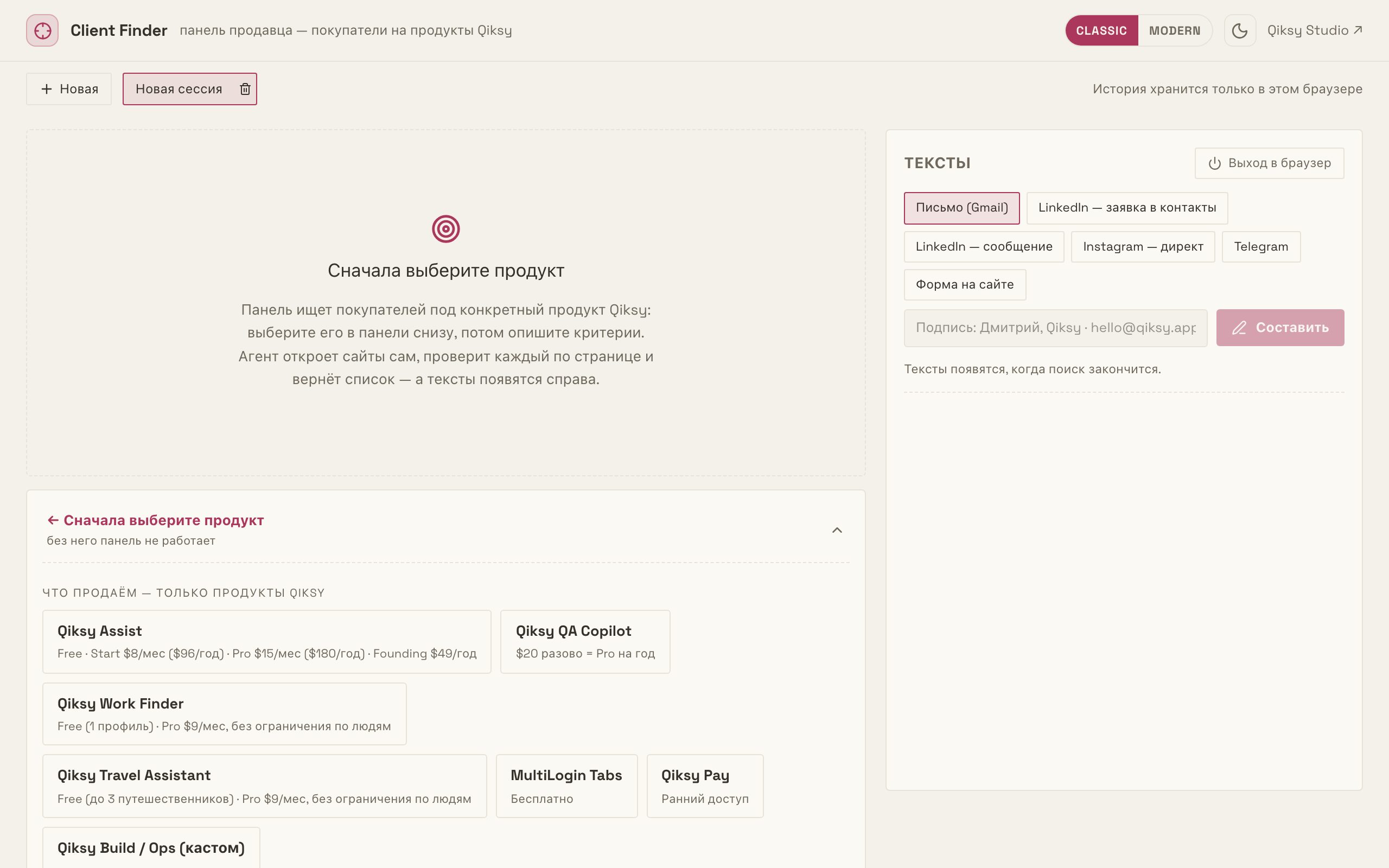Open the Qiksy Studio link
Screen dimensions: 1389x868
[1314, 30]
